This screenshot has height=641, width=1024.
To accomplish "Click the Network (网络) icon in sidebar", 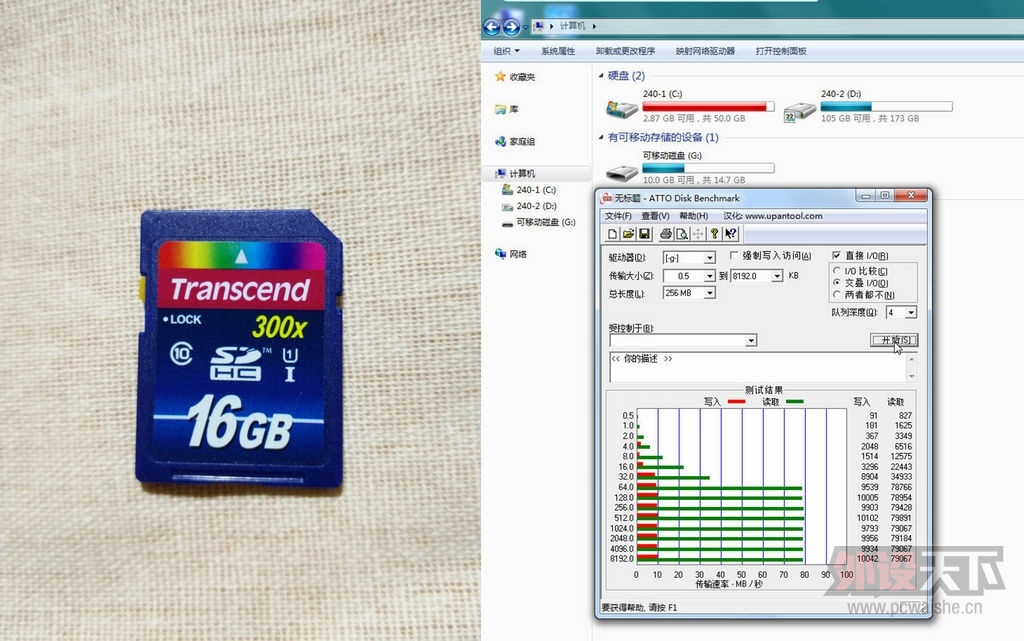I will (500, 254).
